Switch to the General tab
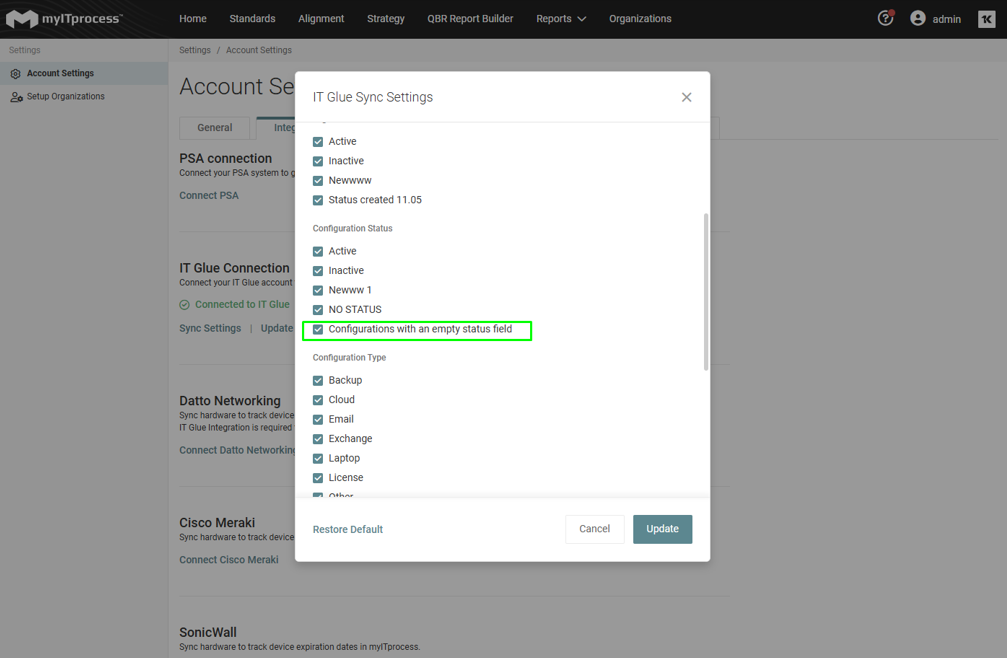The image size is (1007, 658). [x=215, y=128]
